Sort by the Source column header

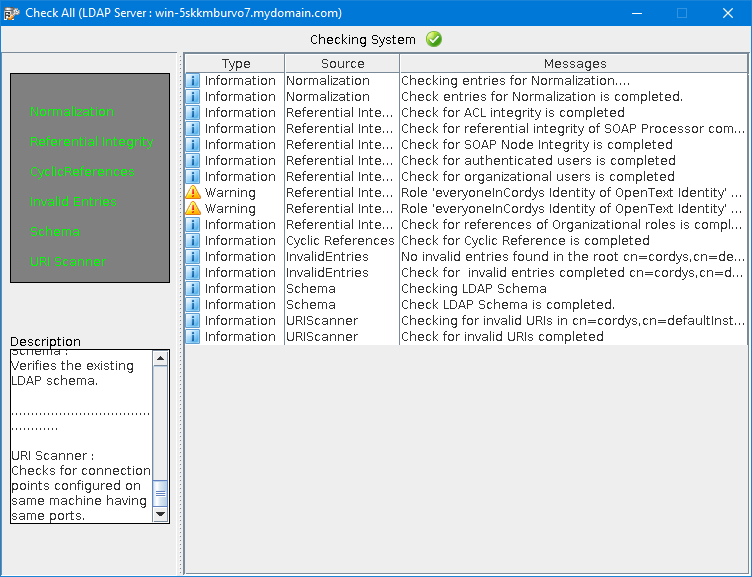[342, 63]
